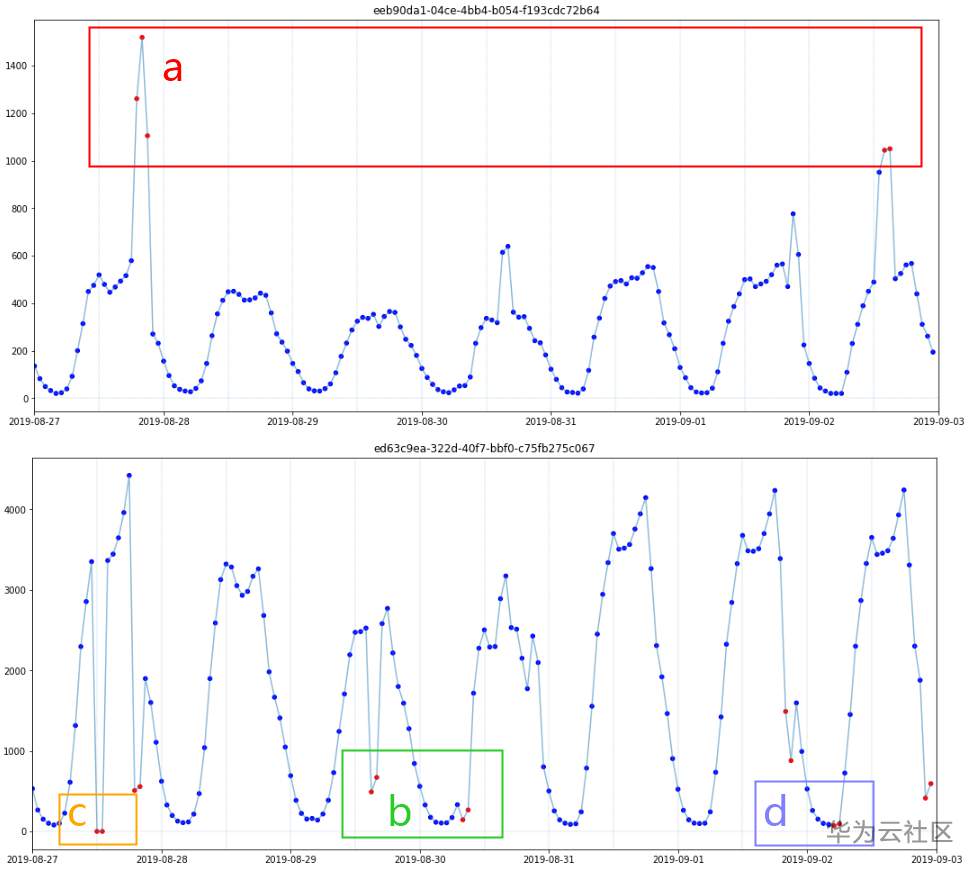The width and height of the screenshot is (973, 872).
Task: Click the 2000 tick label on the bottom chart
Action: [15, 671]
